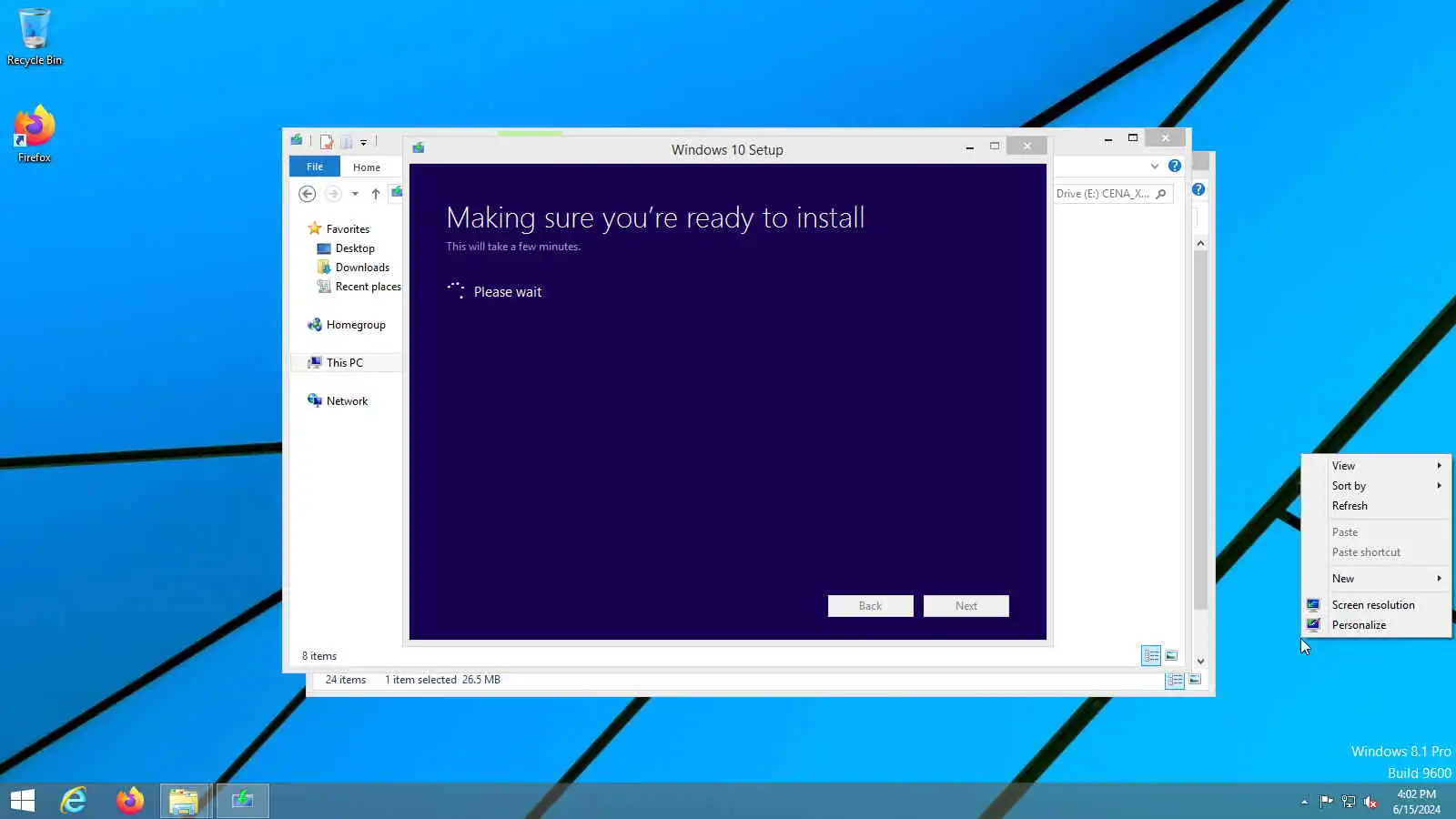Expand the New submenu arrow
The width and height of the screenshot is (1456, 819).
1439,578
